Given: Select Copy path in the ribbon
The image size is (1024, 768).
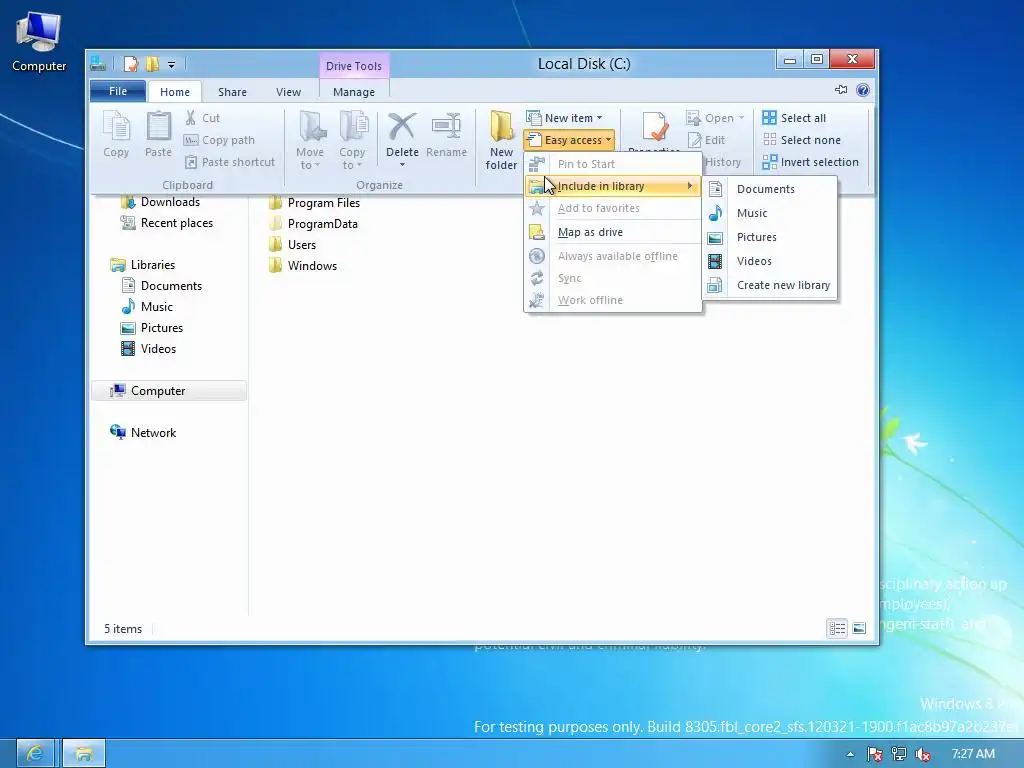Looking at the screenshot, I should [x=219, y=140].
